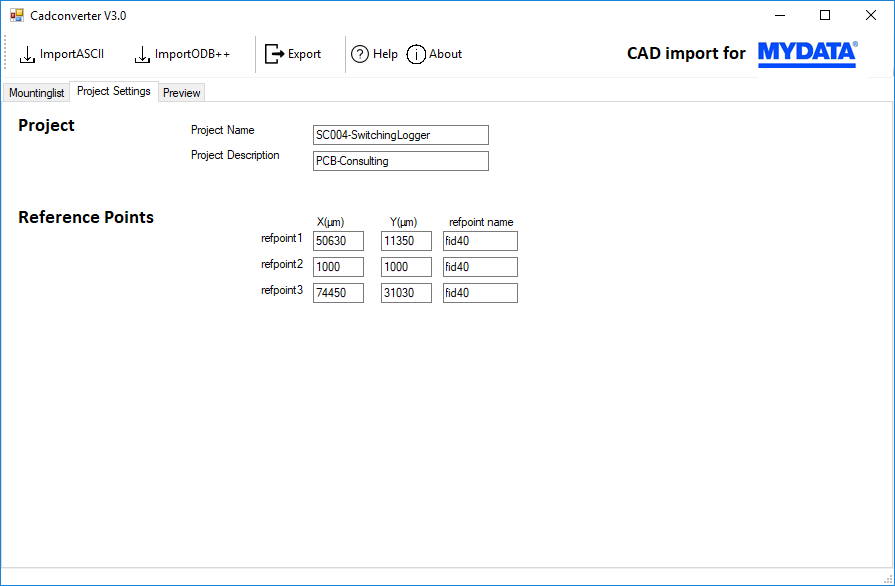Click the ImportODB++ download icon
Viewport: 895px width, 586px height.
(142, 55)
